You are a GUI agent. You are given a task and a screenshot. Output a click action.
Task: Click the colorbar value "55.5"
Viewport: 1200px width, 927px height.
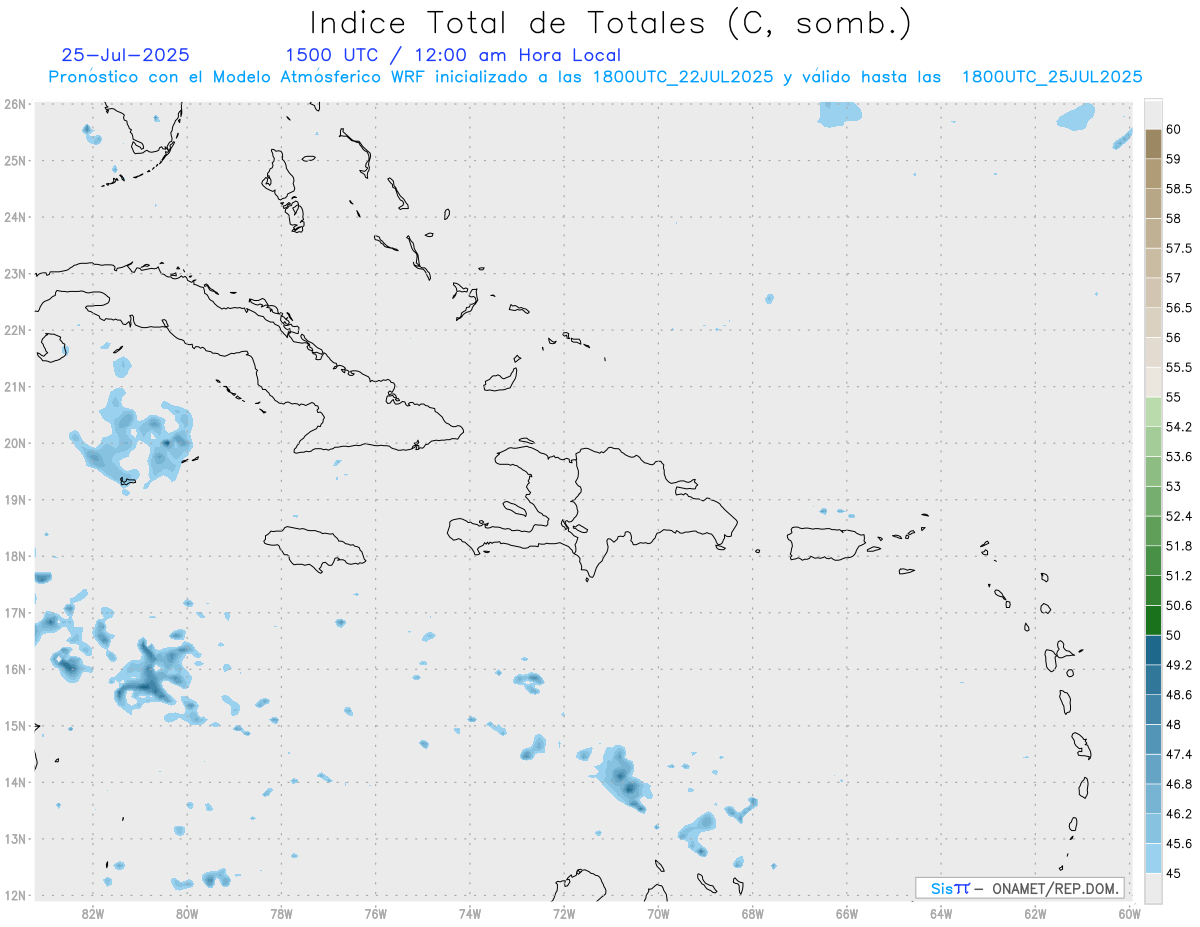[1178, 367]
